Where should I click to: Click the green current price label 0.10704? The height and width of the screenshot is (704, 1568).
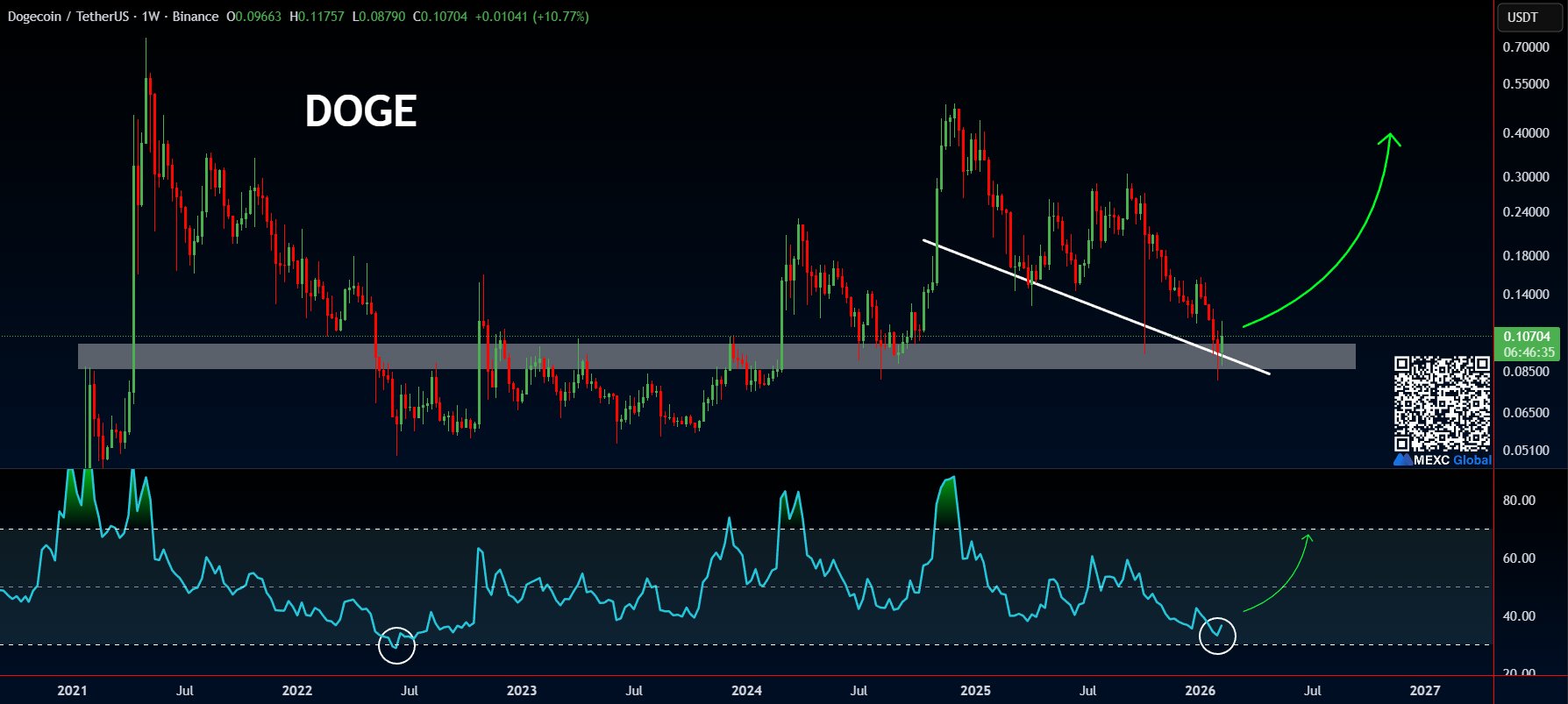coord(1527,336)
